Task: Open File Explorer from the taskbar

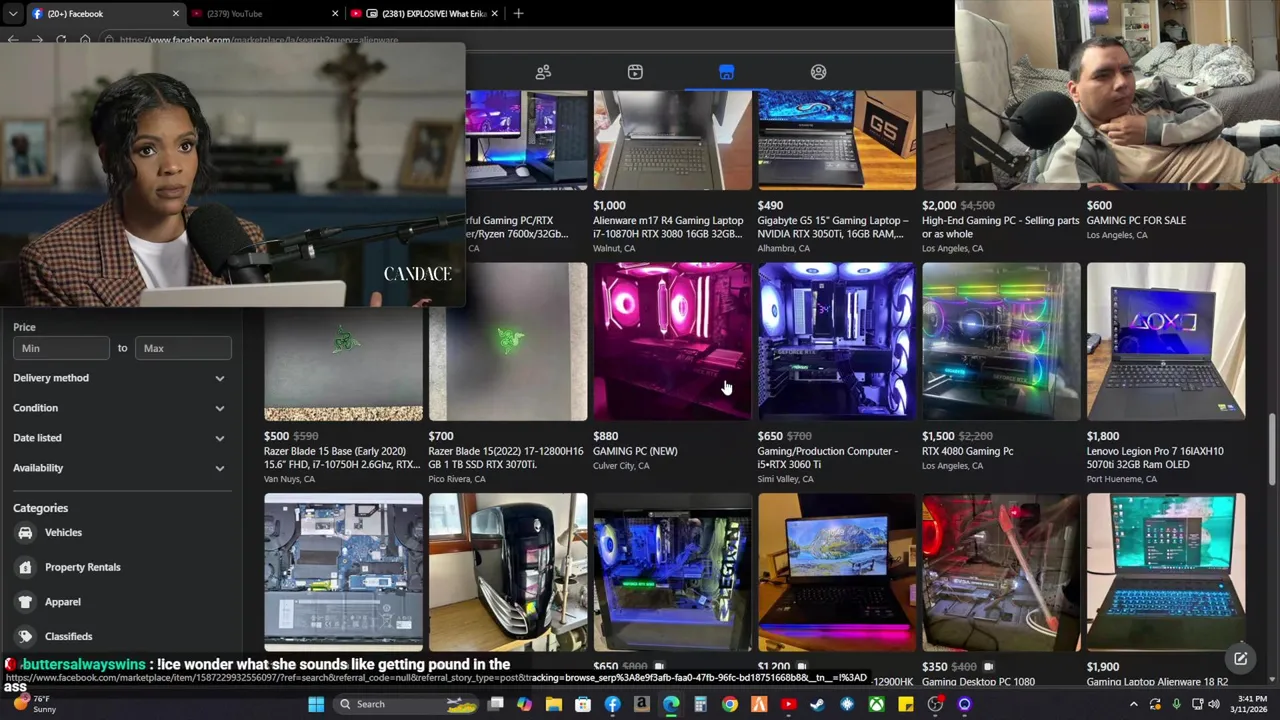Action: click(553, 704)
